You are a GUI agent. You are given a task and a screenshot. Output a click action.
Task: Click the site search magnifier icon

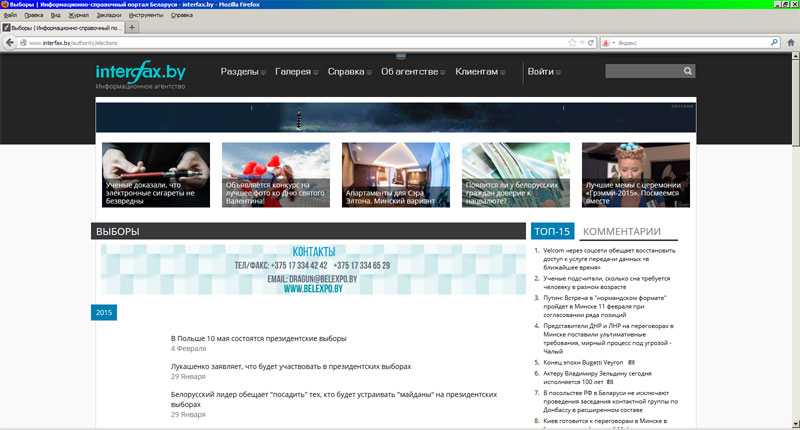(687, 72)
